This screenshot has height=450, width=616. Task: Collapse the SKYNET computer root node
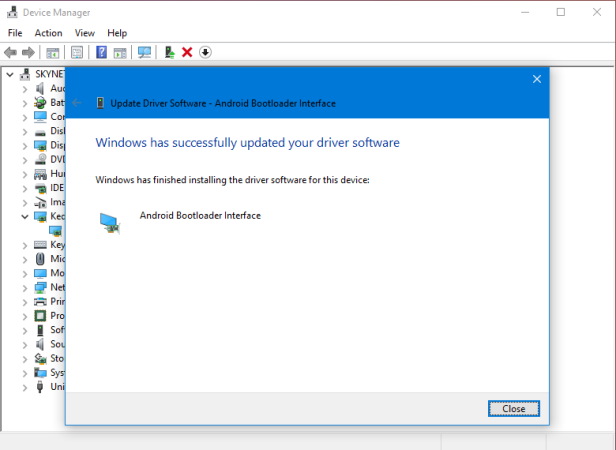10,74
